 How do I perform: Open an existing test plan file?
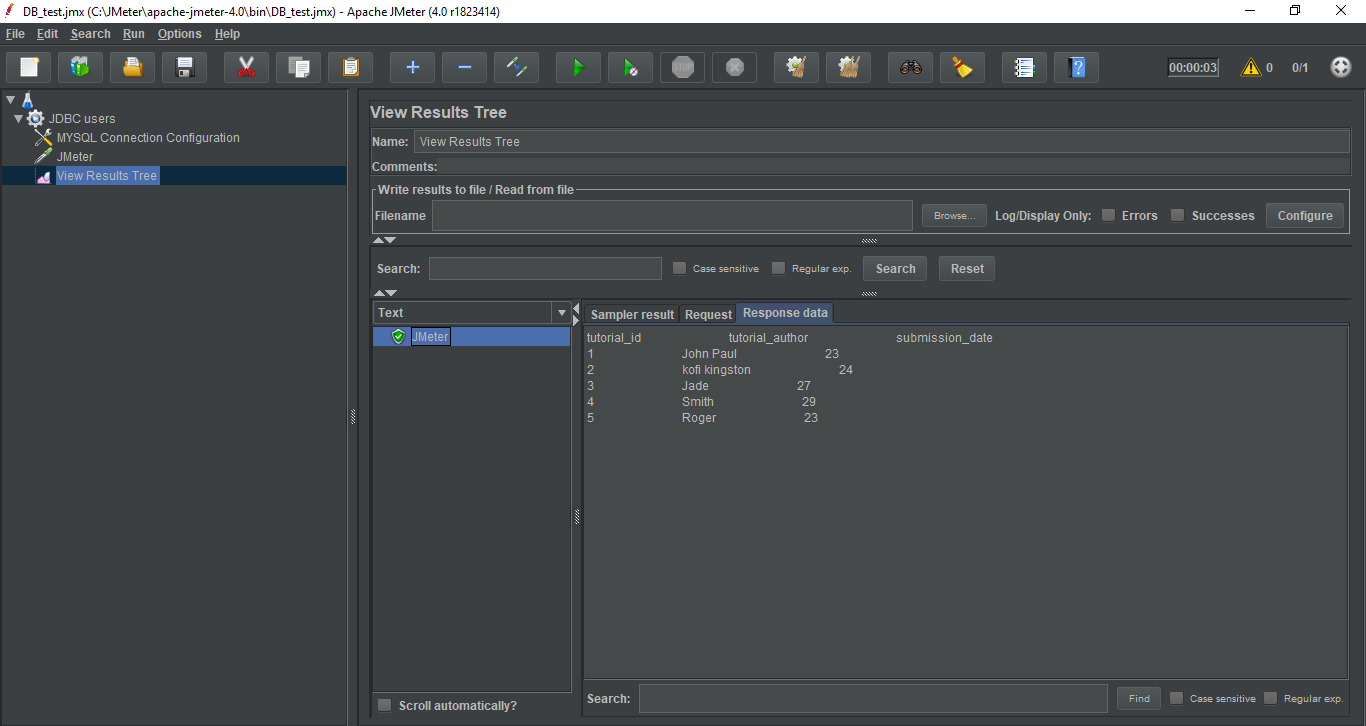(133, 68)
